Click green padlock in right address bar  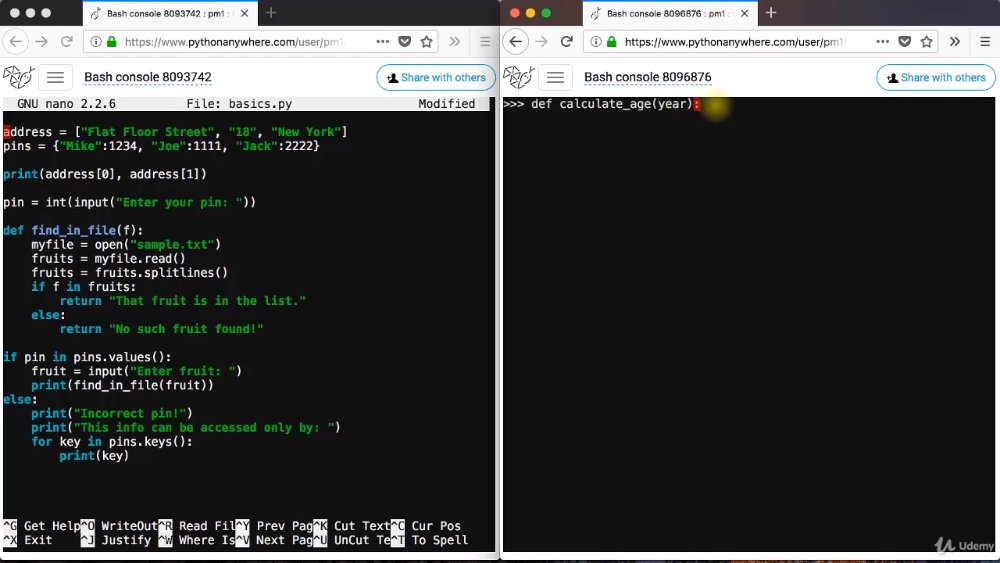(x=612, y=41)
